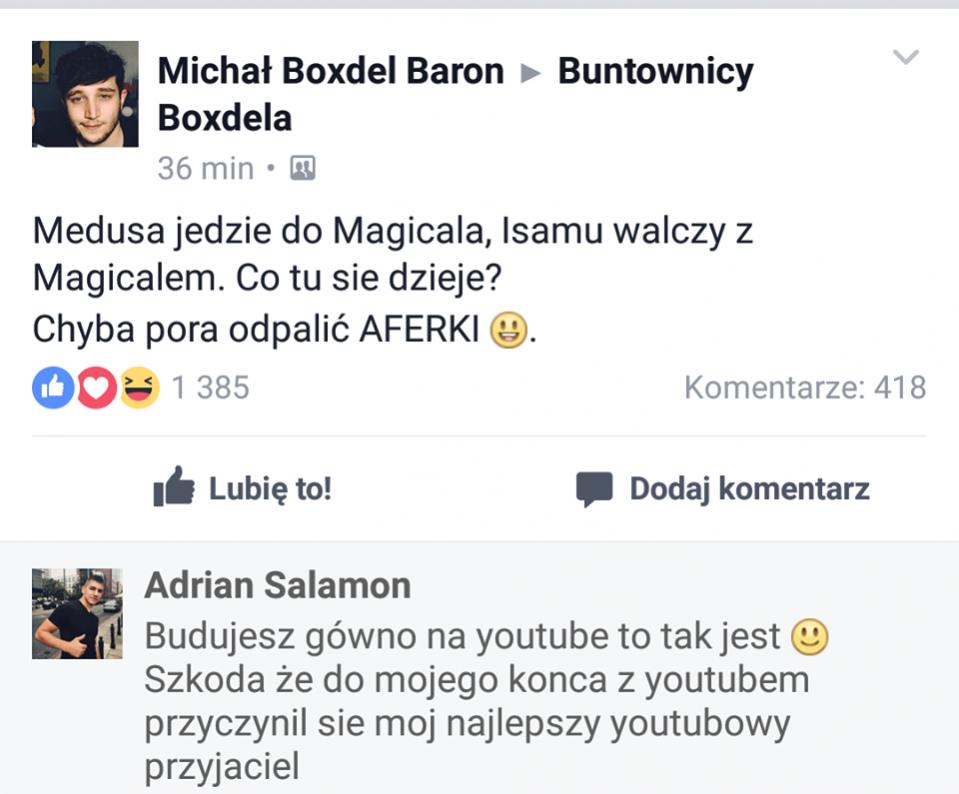Viewport: 959px width, 794px height.
Task: Open Adrian Salamon's profile picture
Action: pyautogui.click(x=77, y=614)
